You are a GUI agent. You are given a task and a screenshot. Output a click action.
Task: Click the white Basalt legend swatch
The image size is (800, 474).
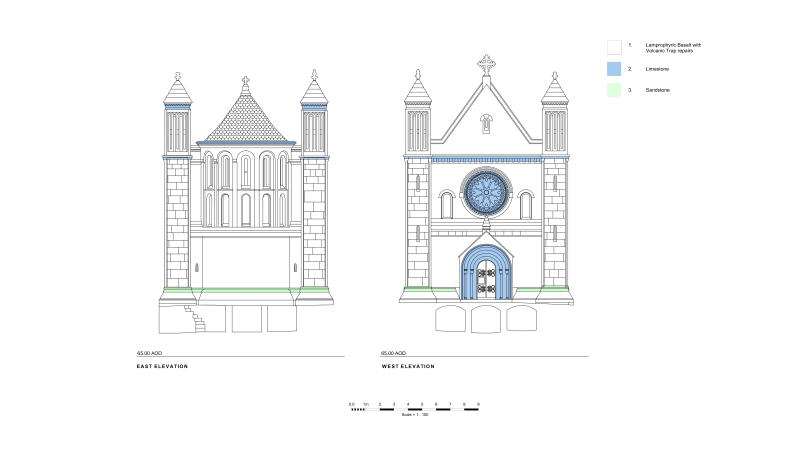[614, 47]
